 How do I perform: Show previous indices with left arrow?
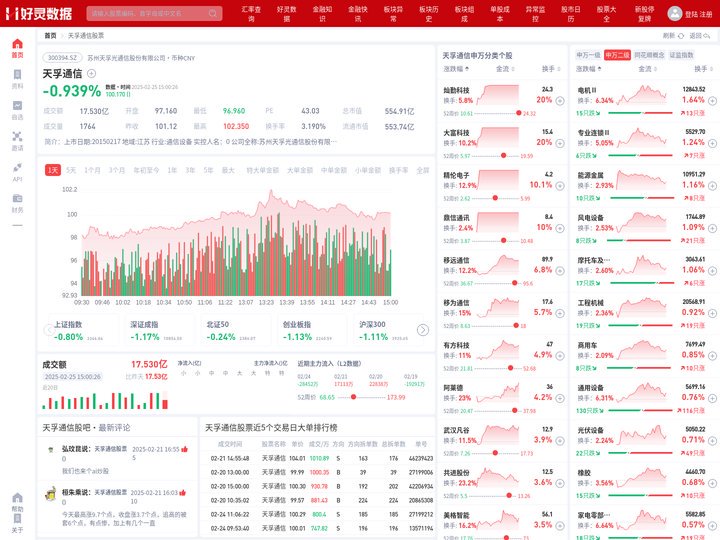pos(49,330)
